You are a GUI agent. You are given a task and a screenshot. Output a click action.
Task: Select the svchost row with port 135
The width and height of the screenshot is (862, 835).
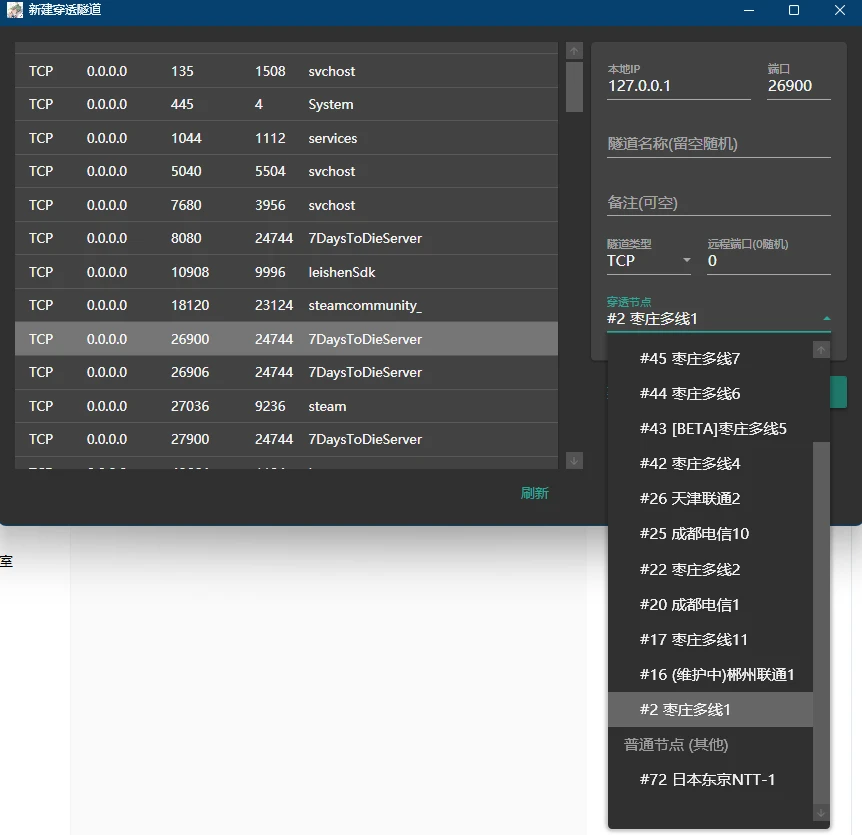point(286,71)
